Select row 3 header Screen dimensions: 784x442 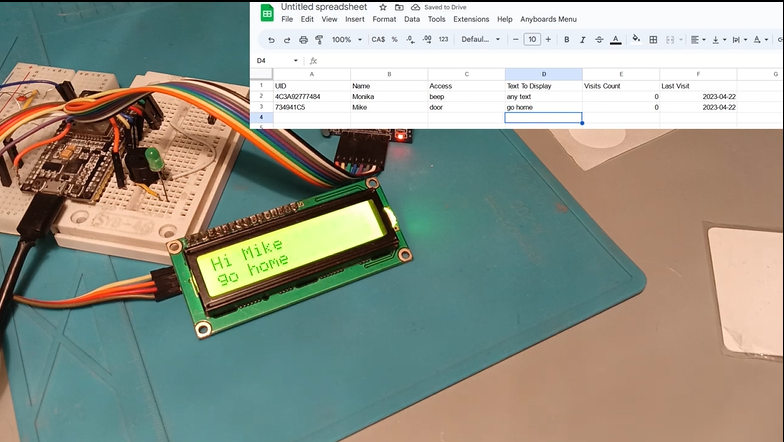coord(261,107)
